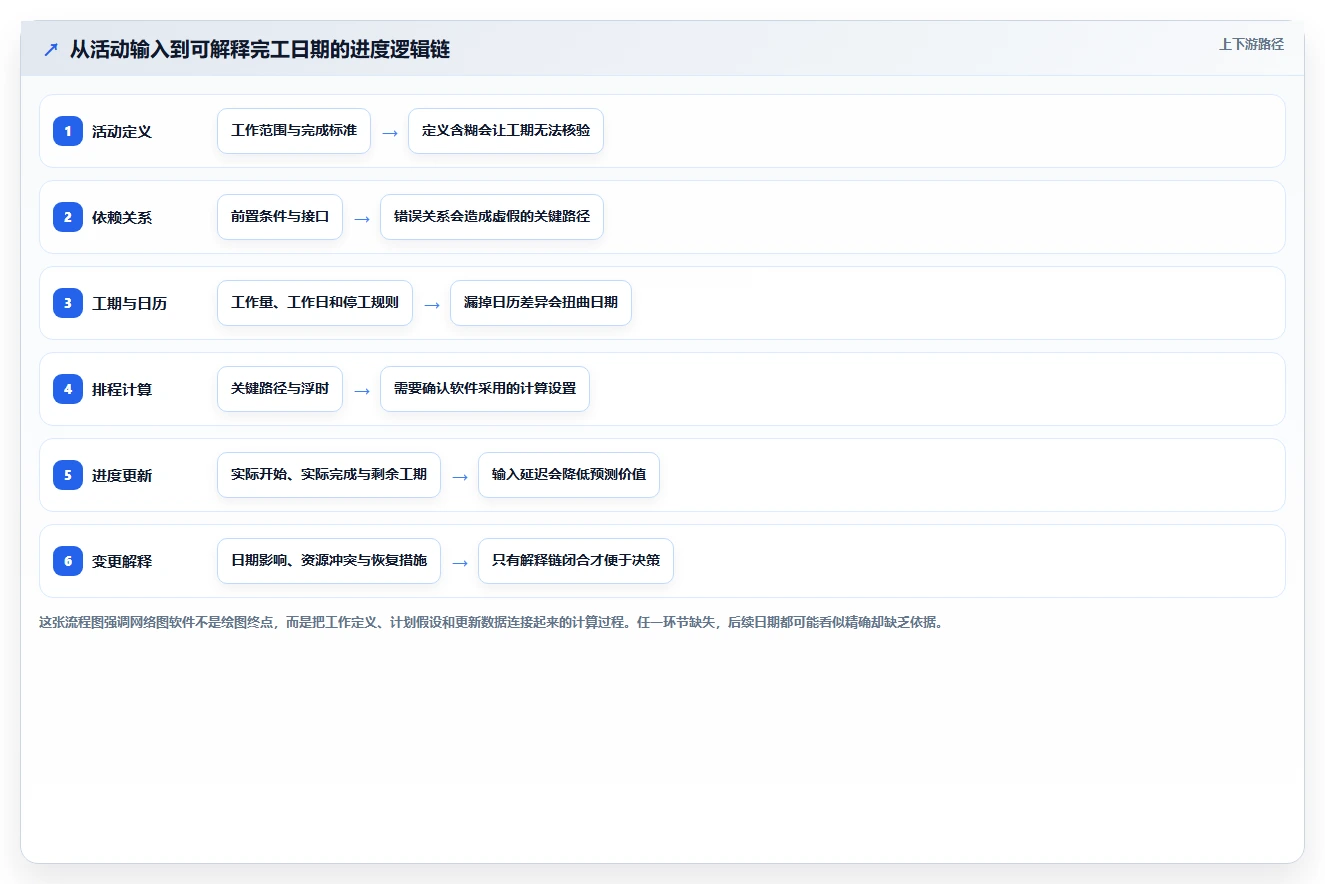Click the 定义含糊会让工期无法核验 box

coord(506,131)
